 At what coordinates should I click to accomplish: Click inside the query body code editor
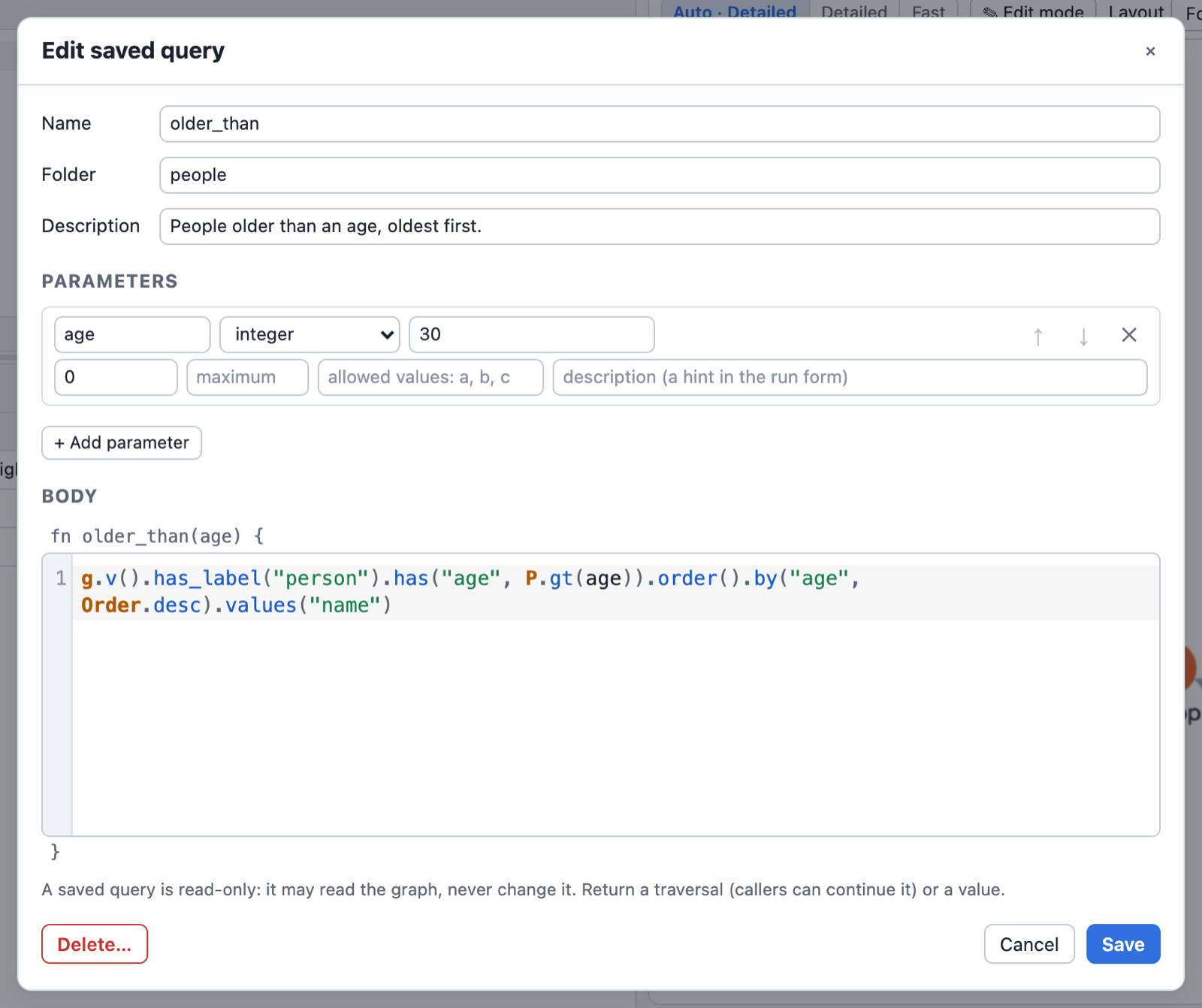pyautogui.click(x=616, y=695)
